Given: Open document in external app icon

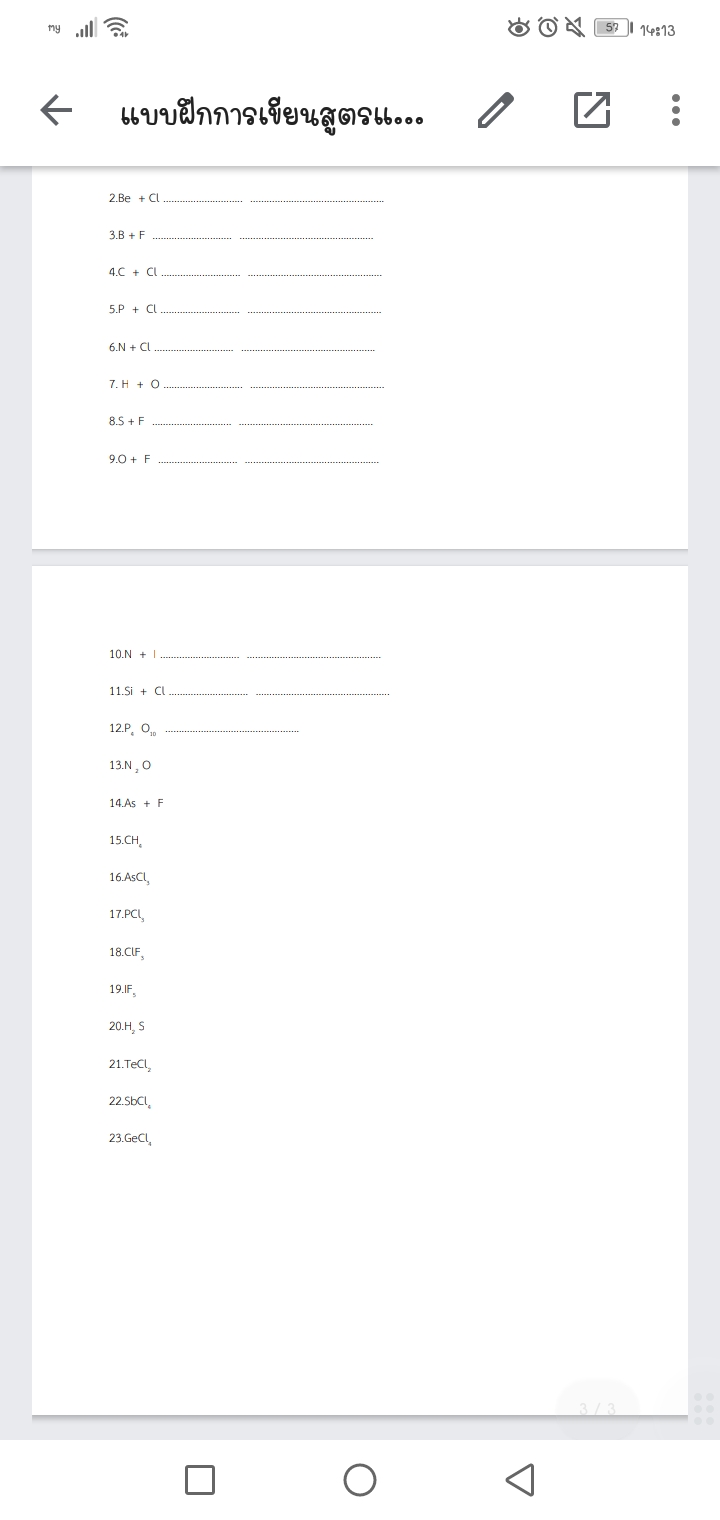Looking at the screenshot, I should pos(592,110).
